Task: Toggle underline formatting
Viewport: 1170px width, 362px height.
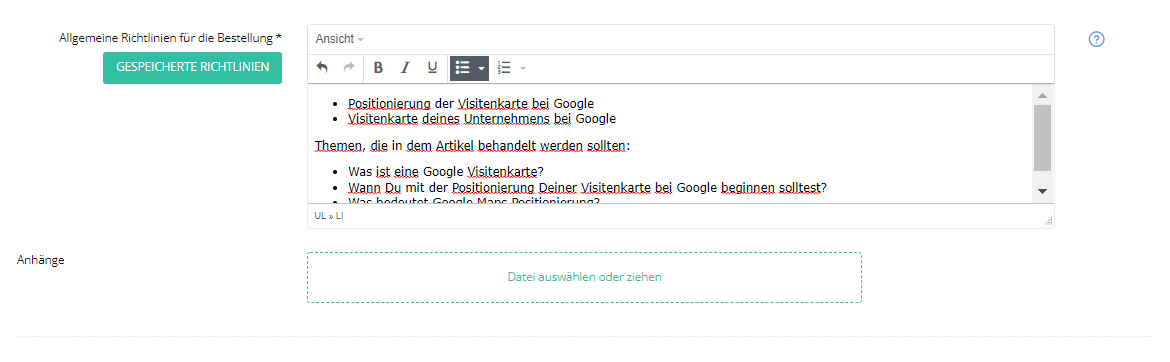Action: click(432, 68)
